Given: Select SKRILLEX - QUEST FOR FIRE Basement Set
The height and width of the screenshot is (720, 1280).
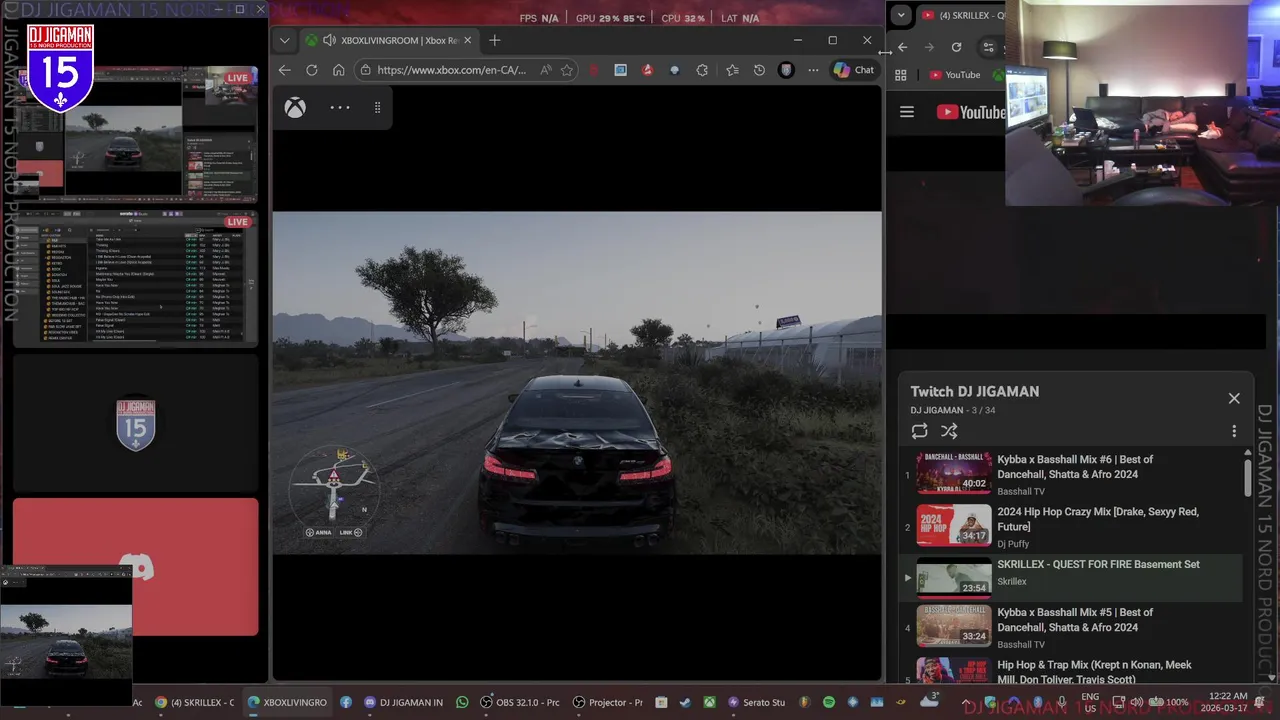Looking at the screenshot, I should click(1071, 578).
